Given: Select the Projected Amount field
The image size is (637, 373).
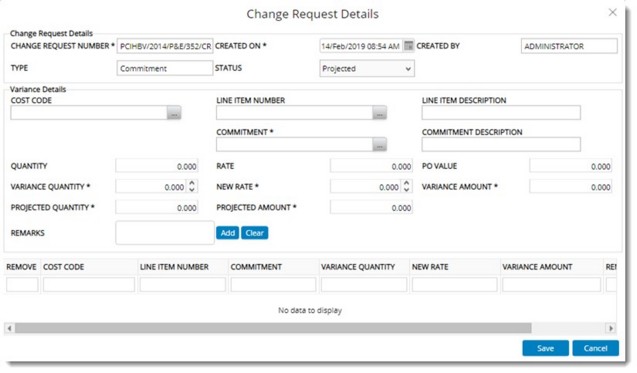Looking at the screenshot, I should [x=371, y=208].
